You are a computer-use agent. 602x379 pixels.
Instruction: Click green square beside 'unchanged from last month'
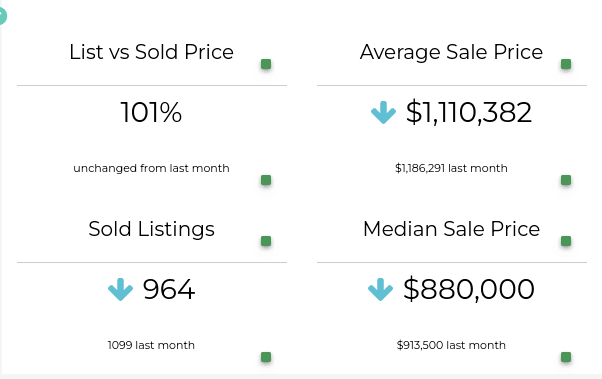(x=266, y=180)
